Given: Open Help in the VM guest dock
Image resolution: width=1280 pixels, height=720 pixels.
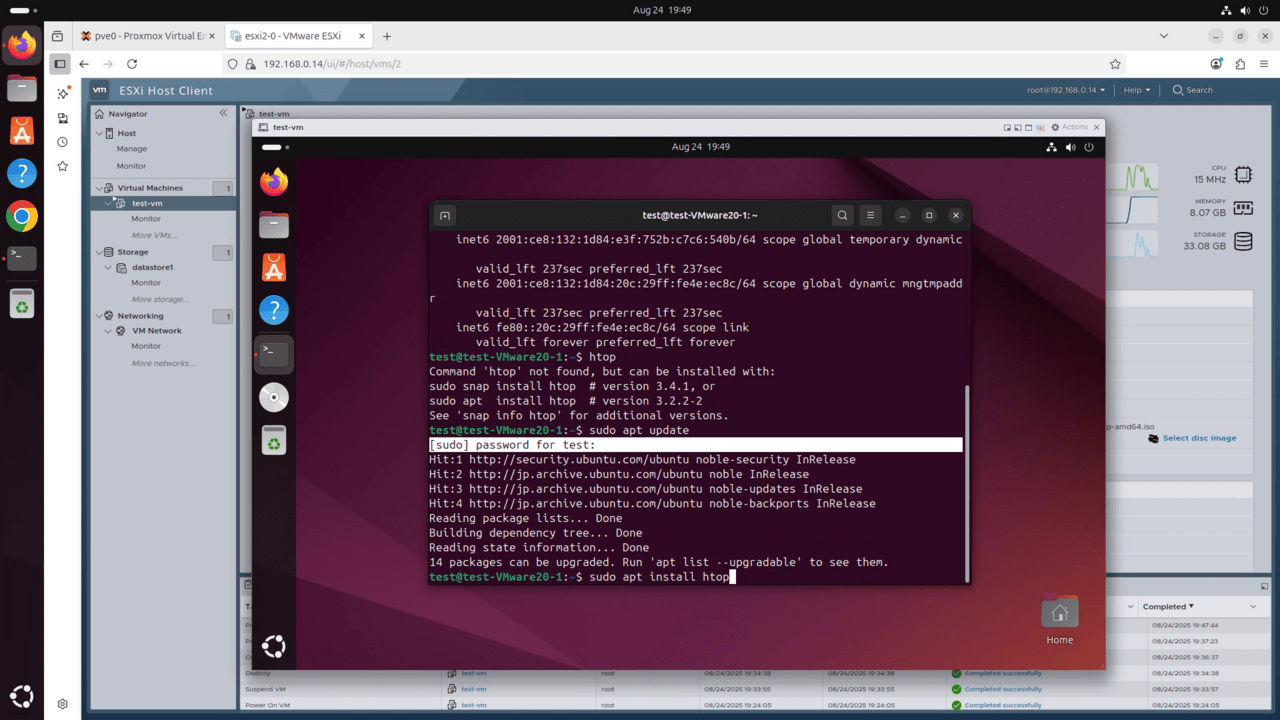Looking at the screenshot, I should (x=274, y=310).
